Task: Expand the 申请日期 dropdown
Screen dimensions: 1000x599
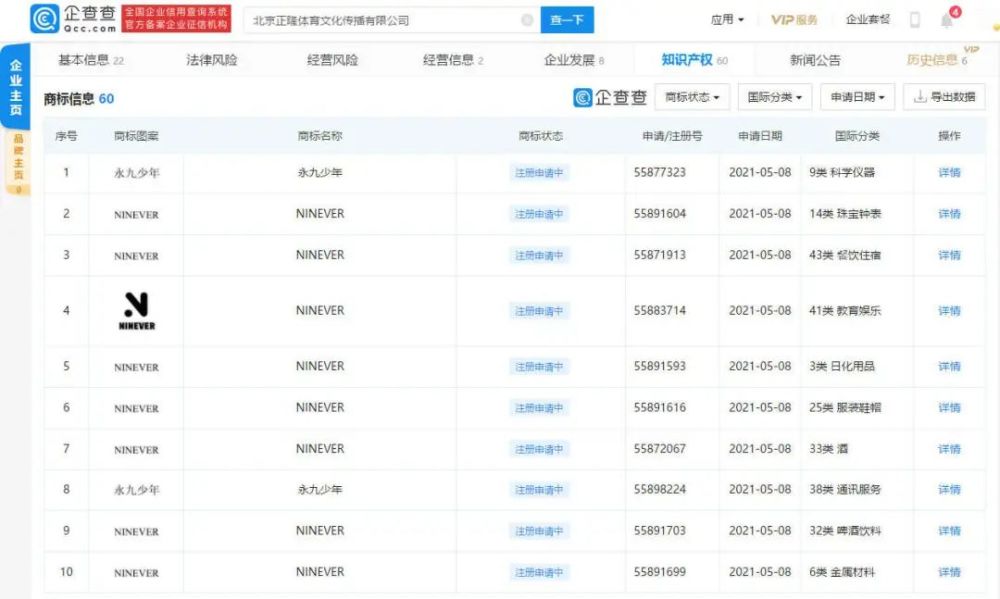Action: point(858,97)
